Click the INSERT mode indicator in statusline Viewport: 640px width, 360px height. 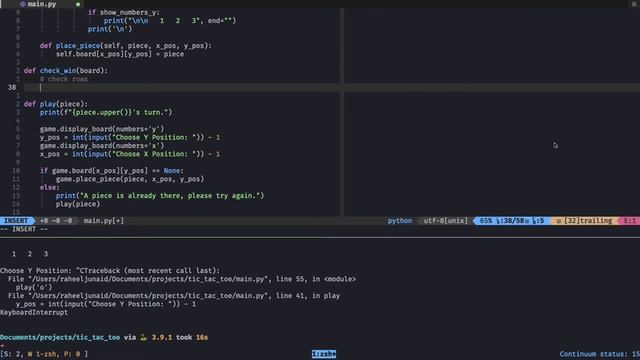pyautogui.click(x=16, y=221)
